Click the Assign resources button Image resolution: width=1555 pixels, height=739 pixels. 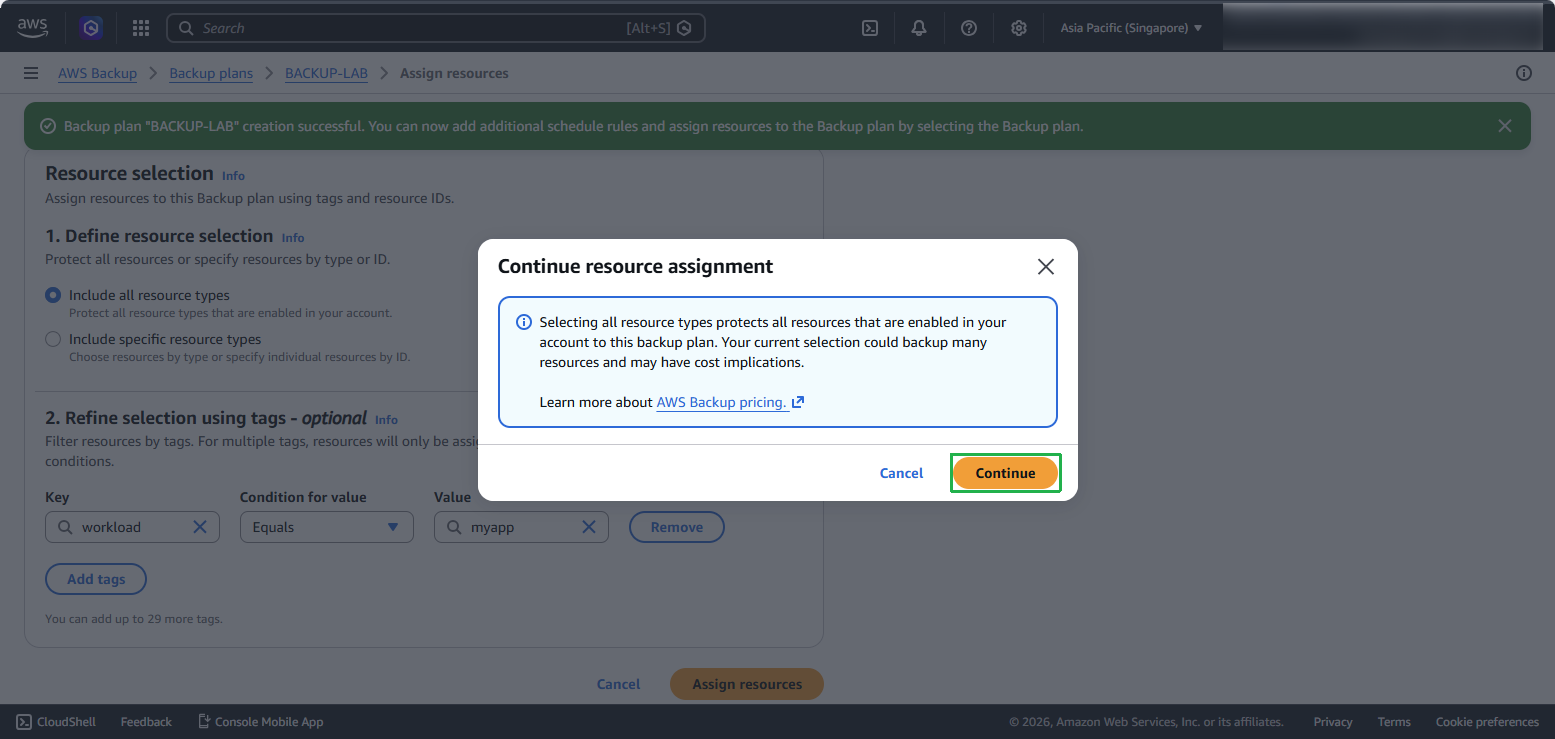pyautogui.click(x=747, y=684)
